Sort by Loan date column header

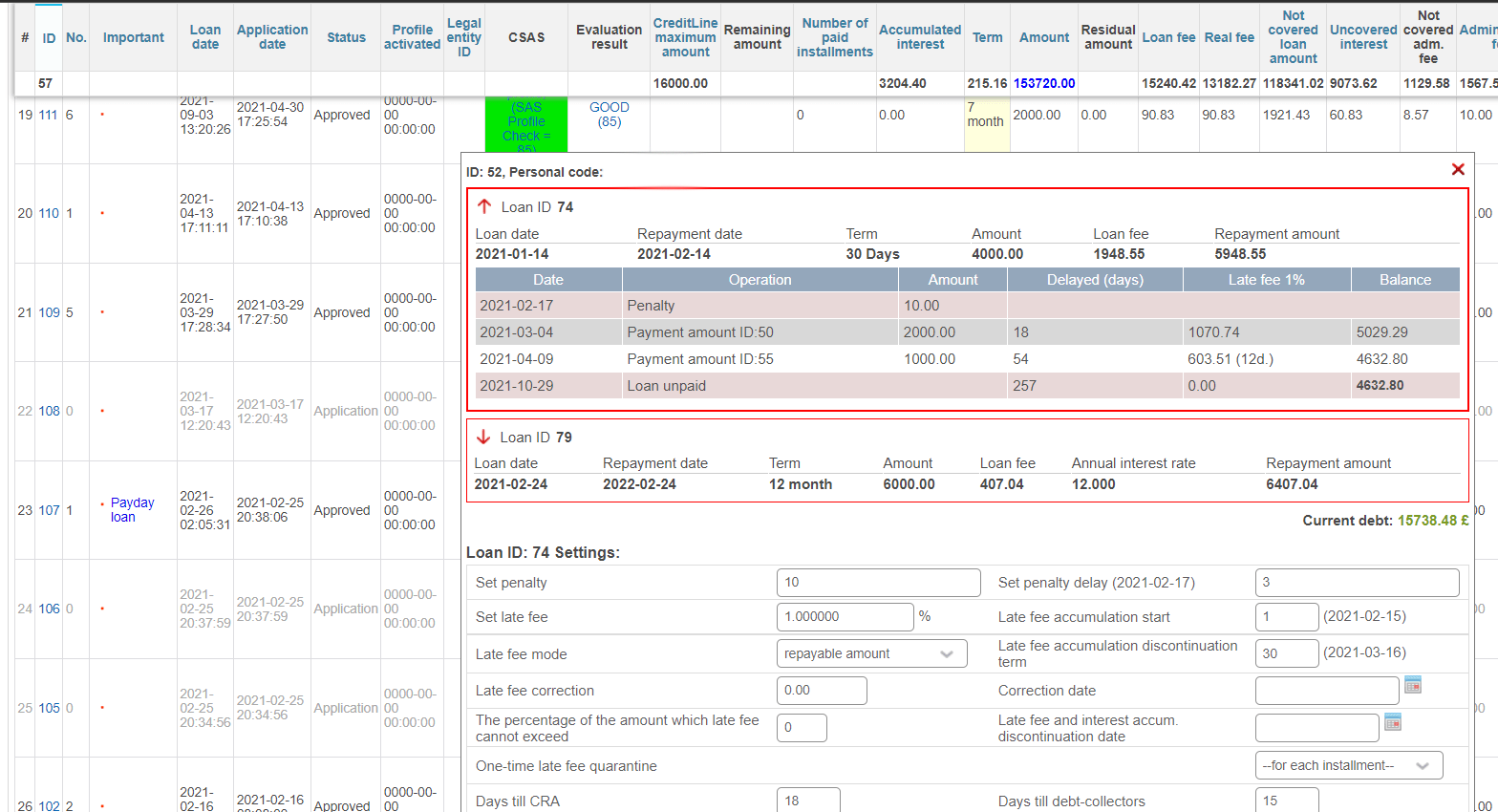pos(204,37)
